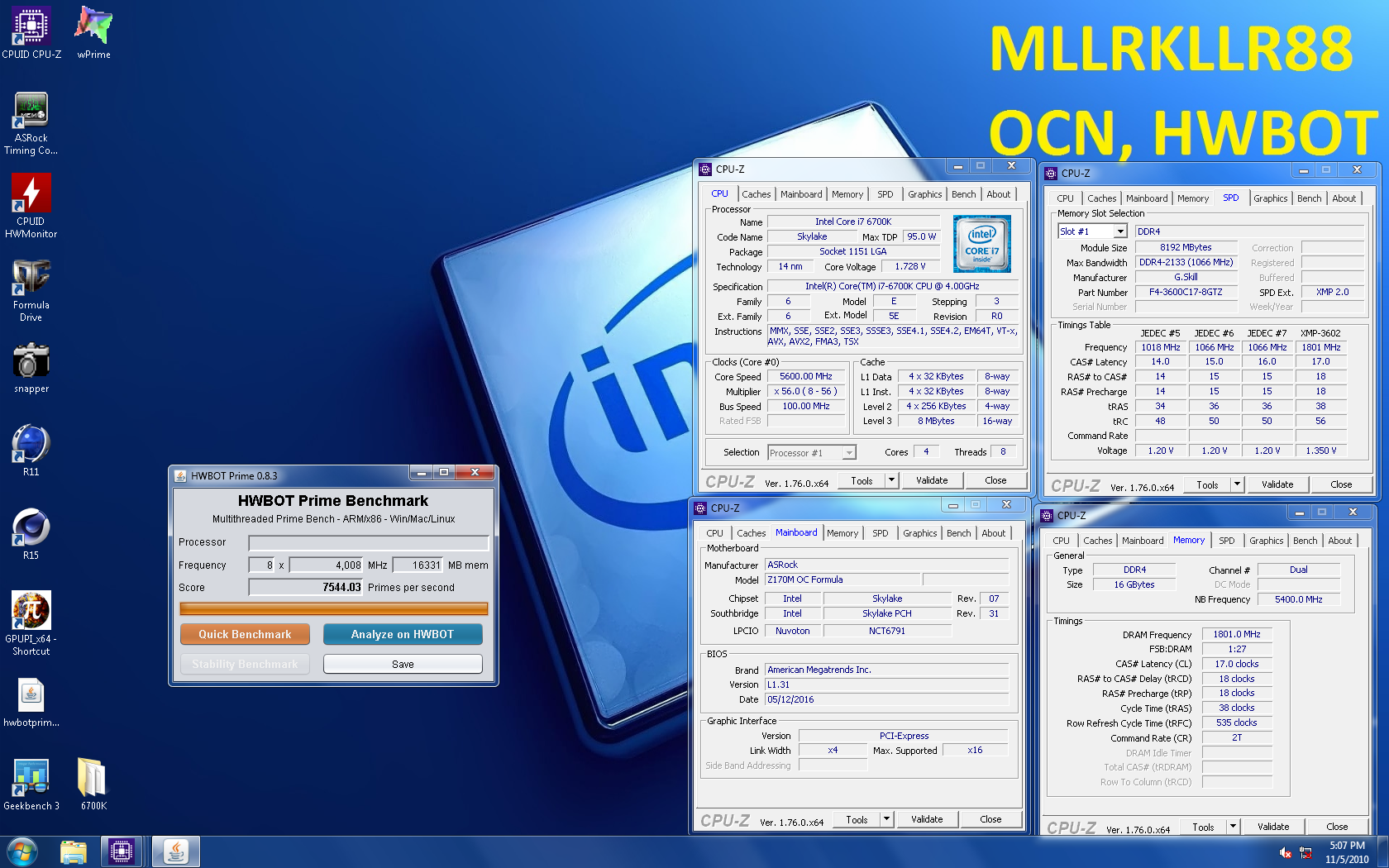Launch GPUPI_x64 shortcut icon
The width and height of the screenshot is (1389, 868).
pyautogui.click(x=31, y=623)
